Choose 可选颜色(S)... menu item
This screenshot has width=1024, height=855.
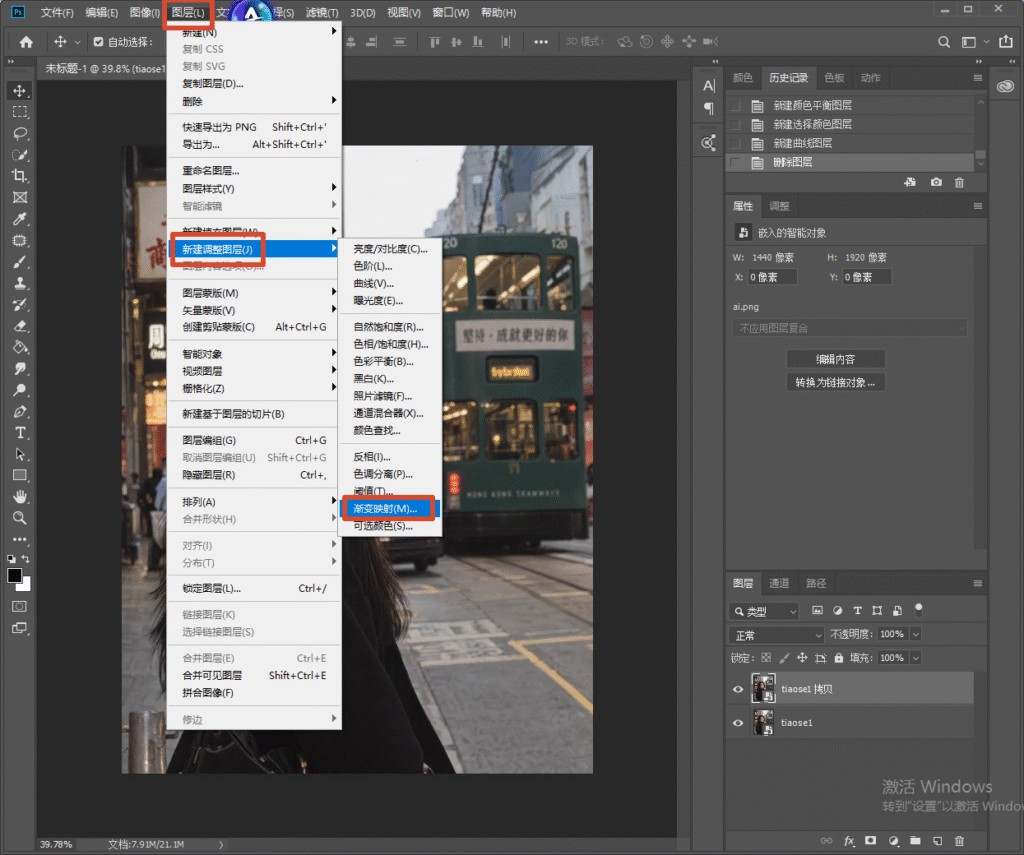[x=389, y=526]
